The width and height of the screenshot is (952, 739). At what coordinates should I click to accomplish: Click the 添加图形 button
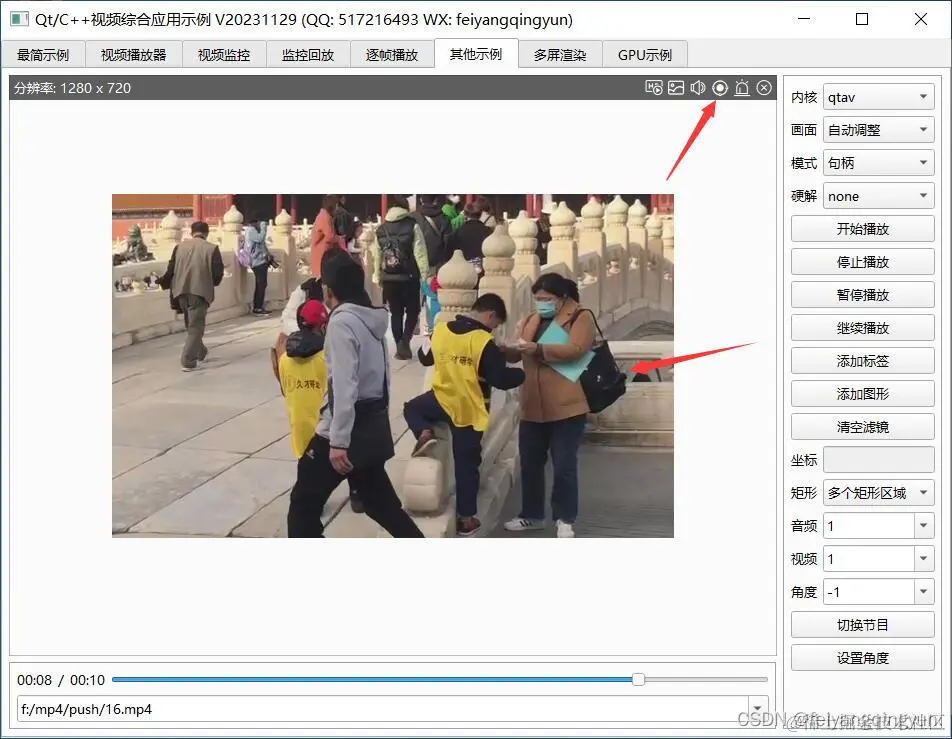[x=862, y=393]
